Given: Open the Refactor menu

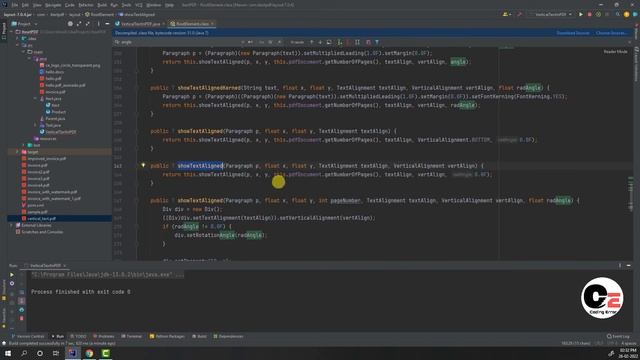Looking at the screenshot, I should pyautogui.click(x=86, y=5).
